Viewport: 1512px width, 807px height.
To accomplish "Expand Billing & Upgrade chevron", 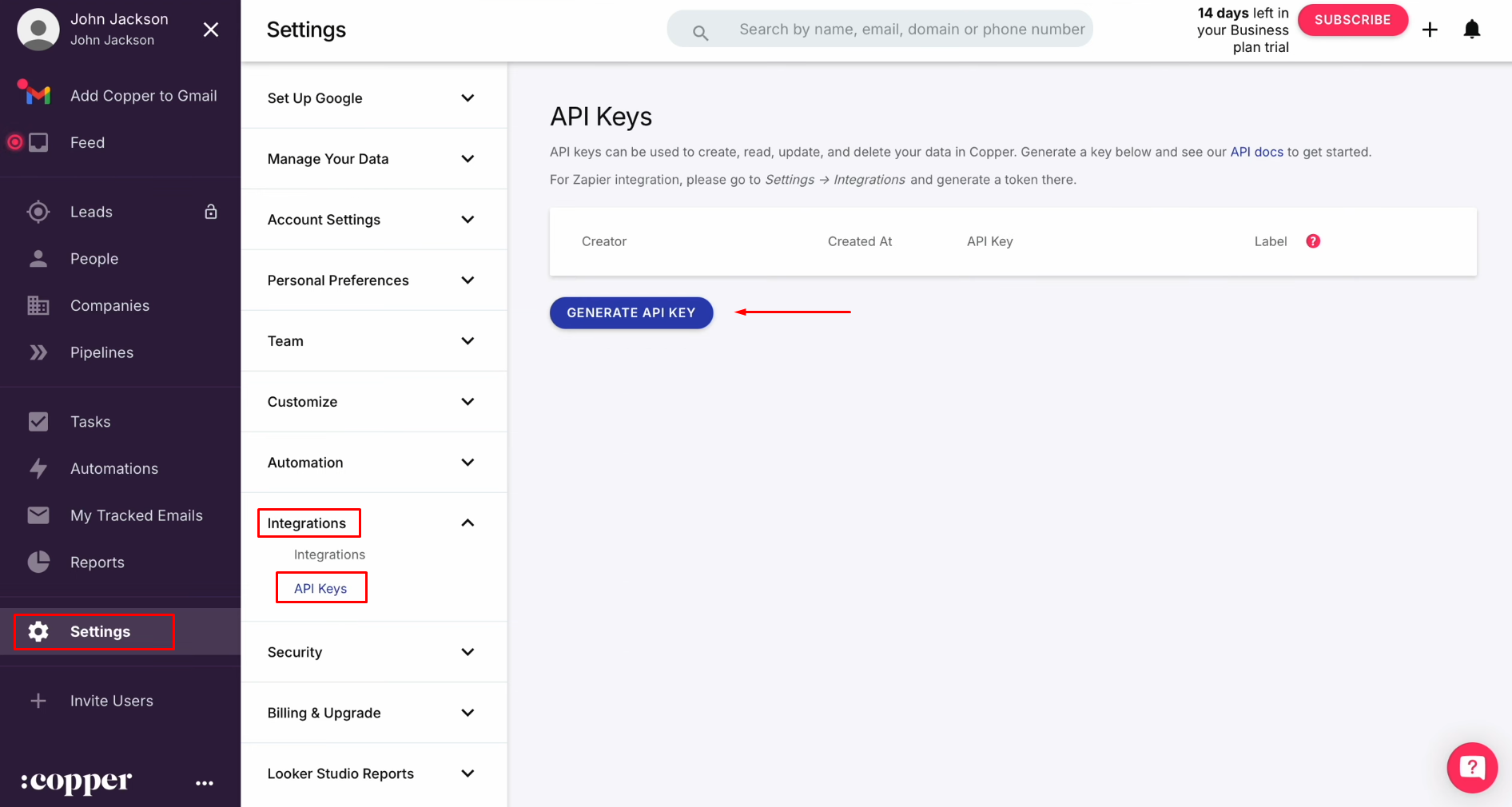I will click(468, 713).
